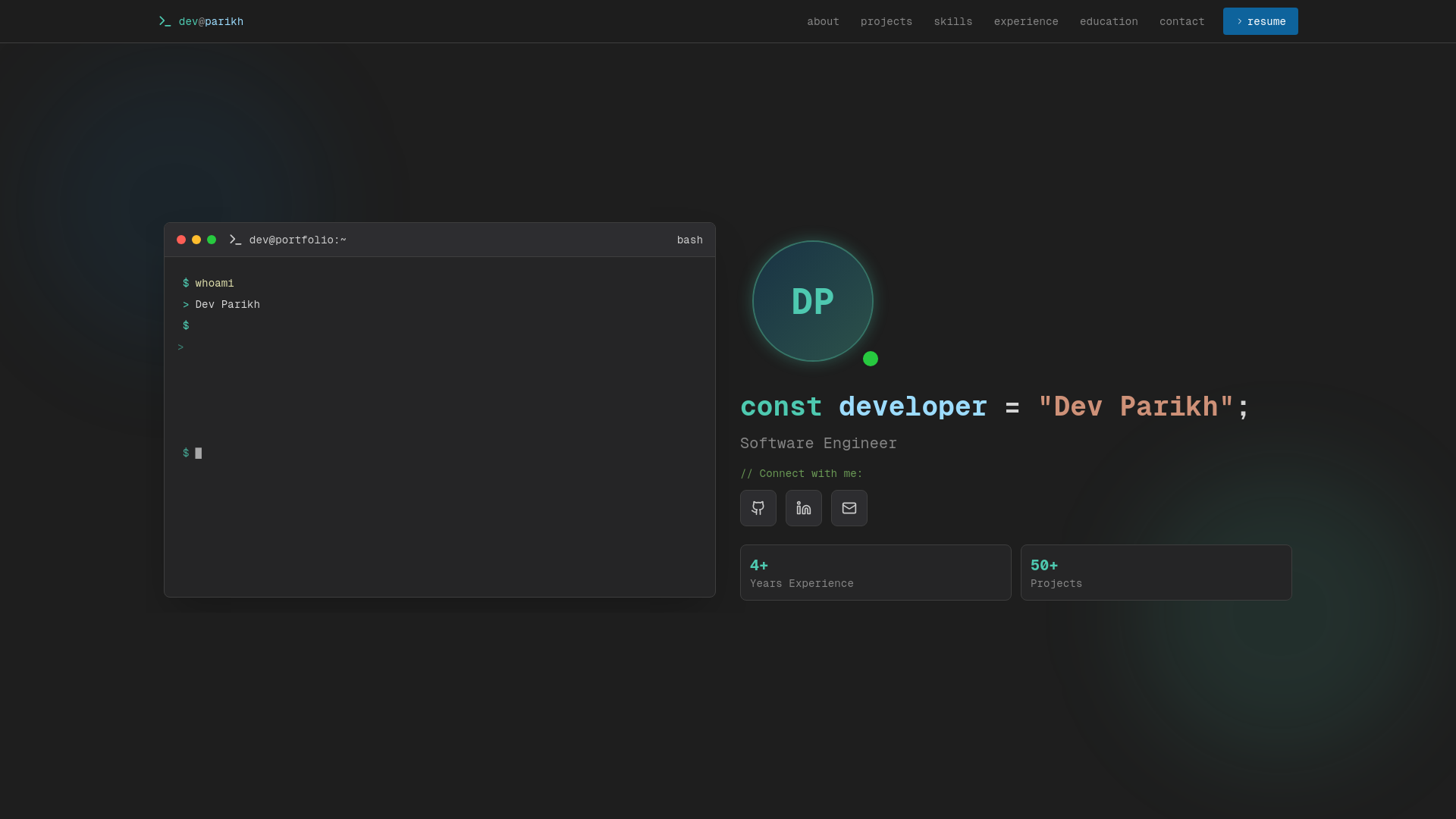
Task: Click the 'dev@portfolio:~' terminal title
Action: [x=297, y=240]
